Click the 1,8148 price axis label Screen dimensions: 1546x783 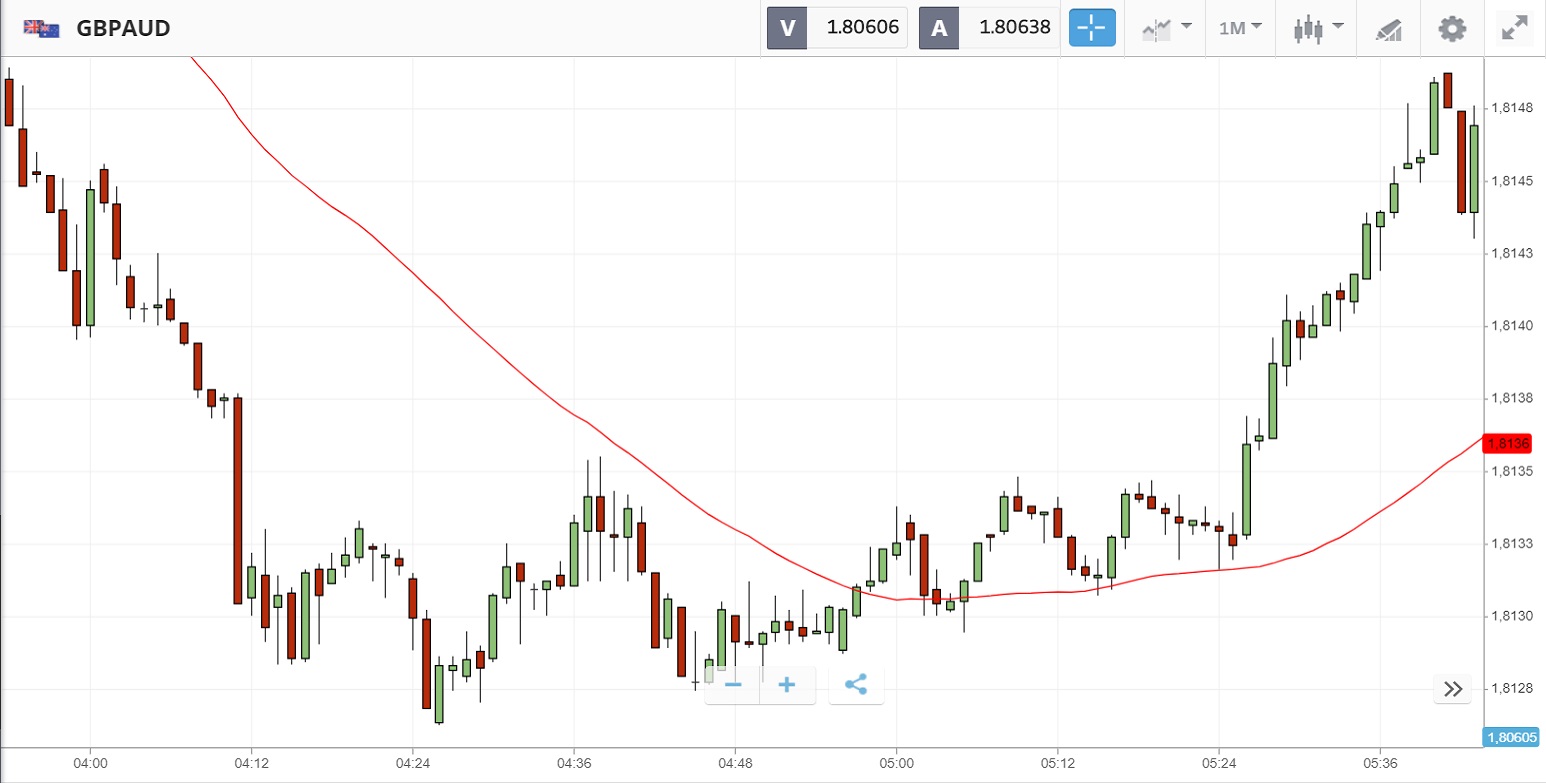click(x=1510, y=108)
